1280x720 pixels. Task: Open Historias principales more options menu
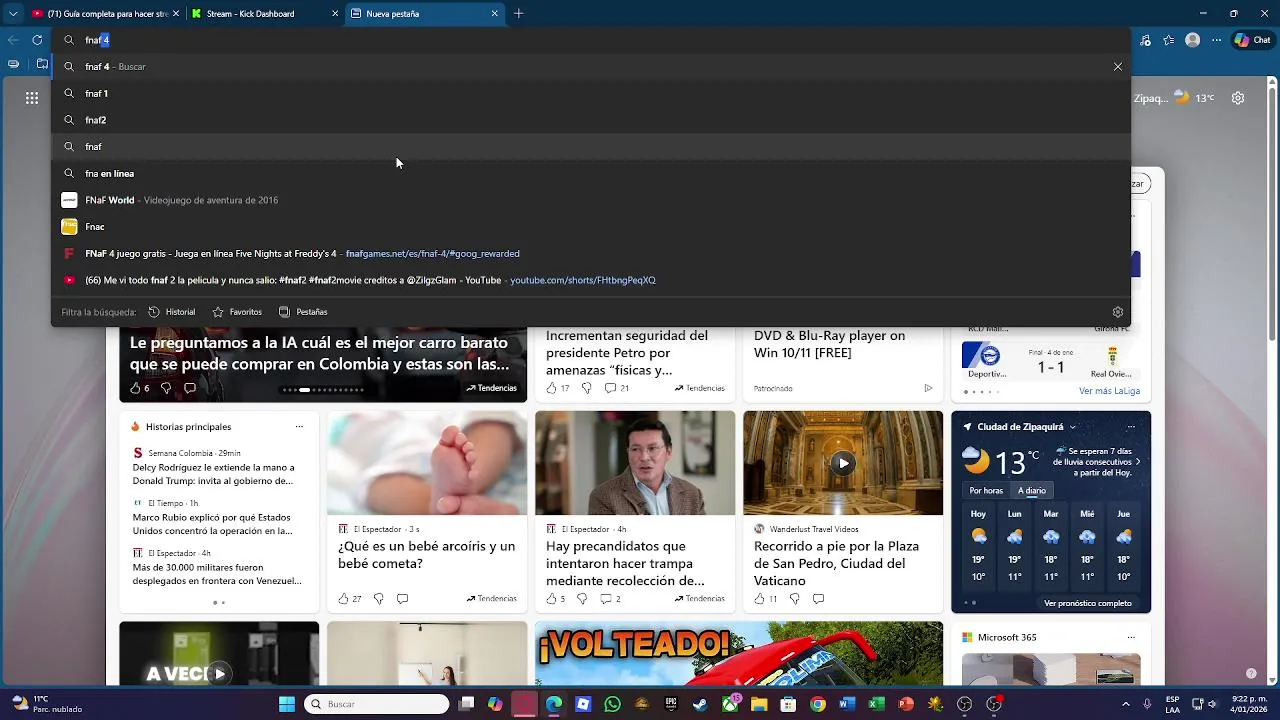(x=299, y=427)
